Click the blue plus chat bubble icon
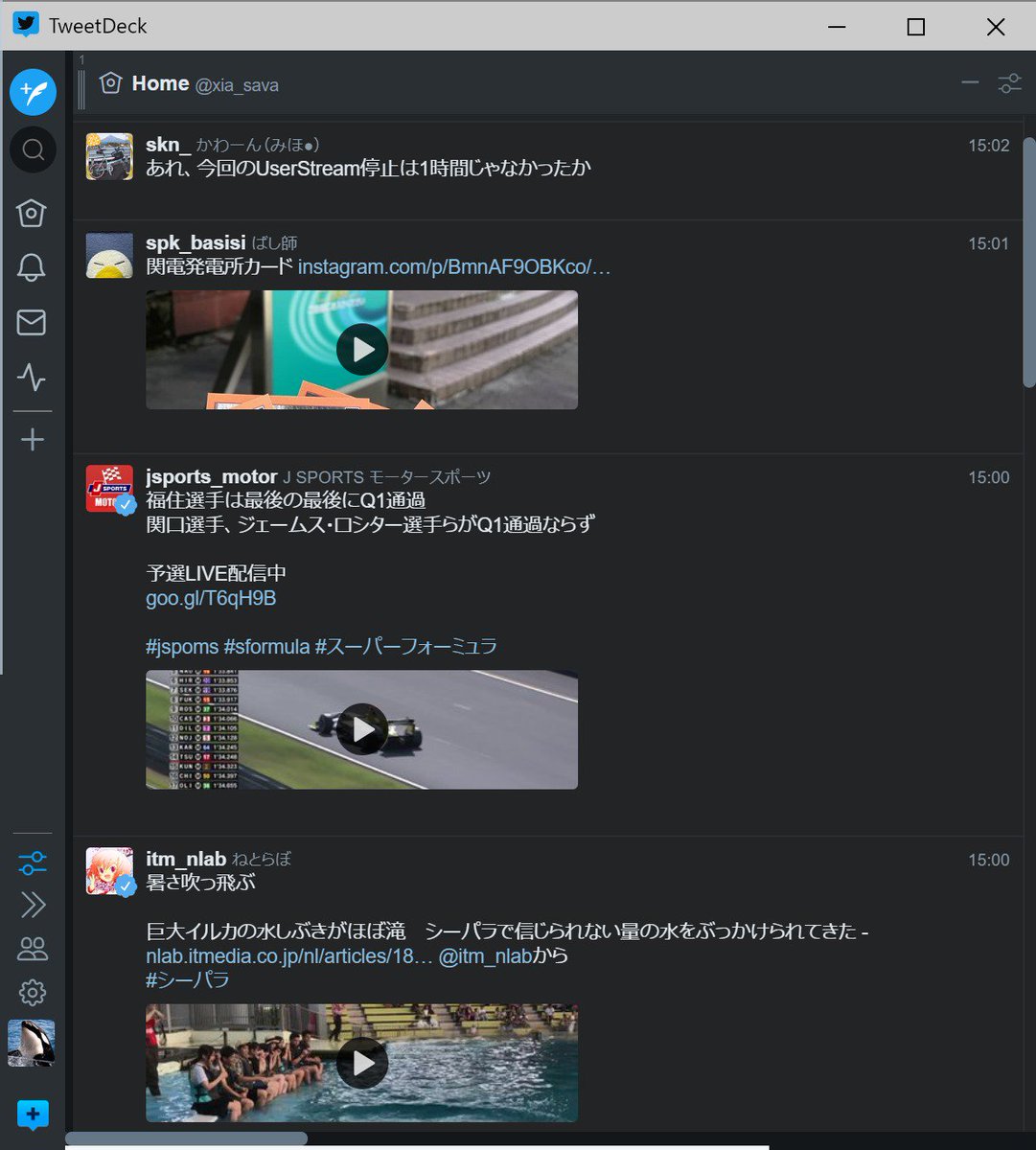The image size is (1036, 1150). click(x=33, y=1115)
